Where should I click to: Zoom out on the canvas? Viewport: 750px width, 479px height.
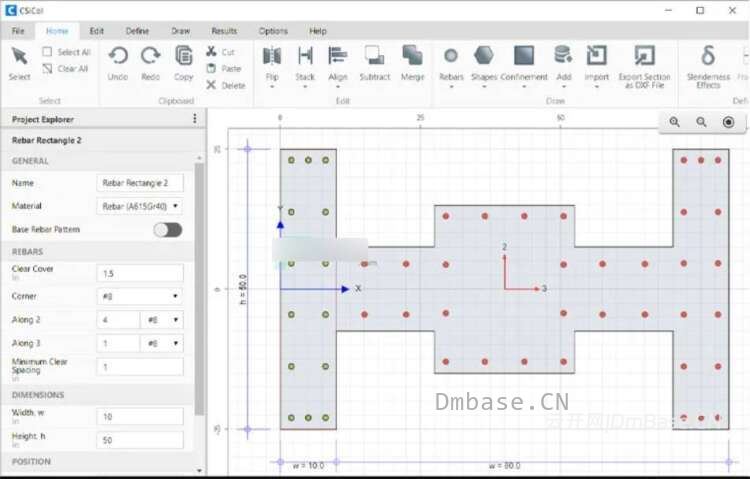click(701, 122)
